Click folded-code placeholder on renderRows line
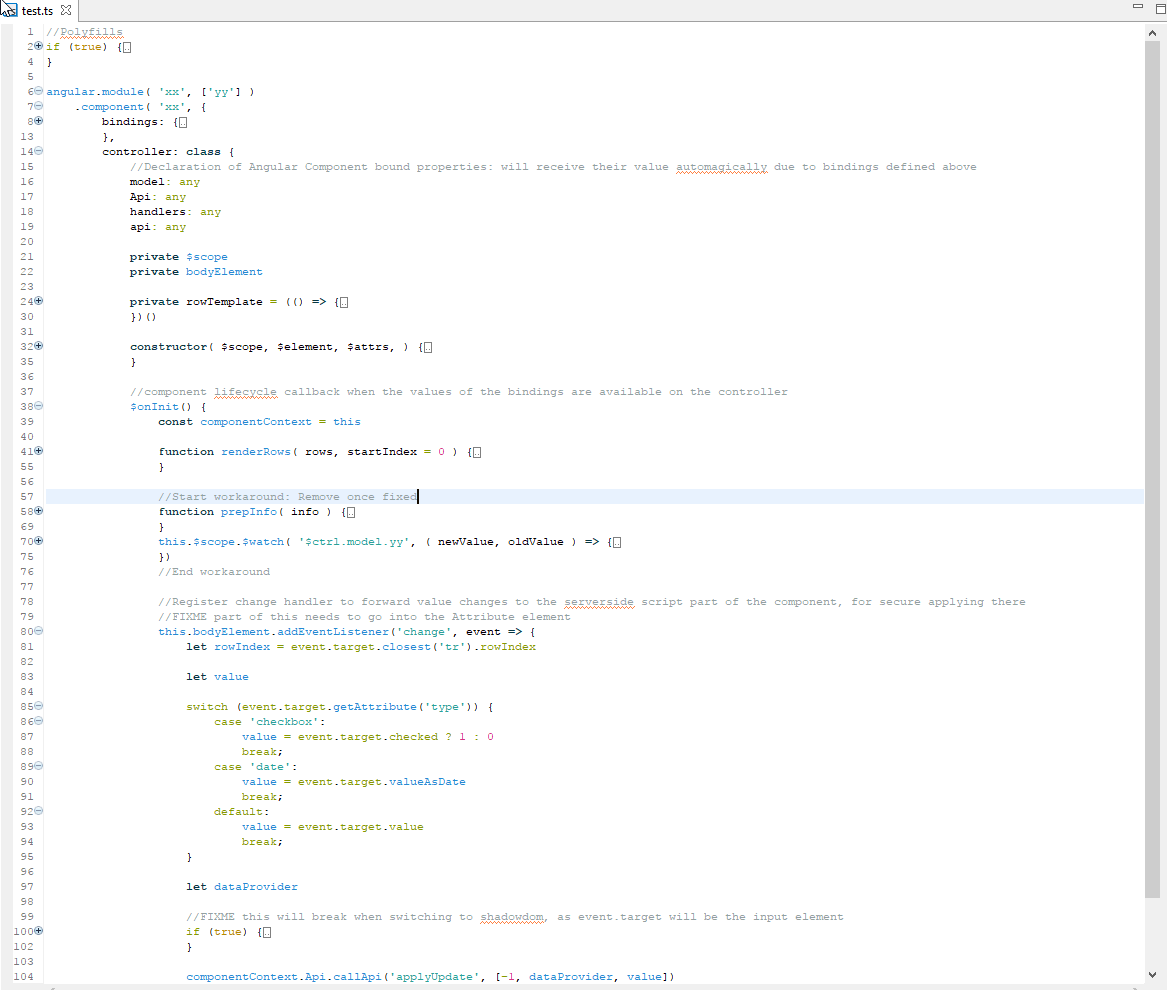Viewport: 1167px width, 990px height. (x=477, y=452)
